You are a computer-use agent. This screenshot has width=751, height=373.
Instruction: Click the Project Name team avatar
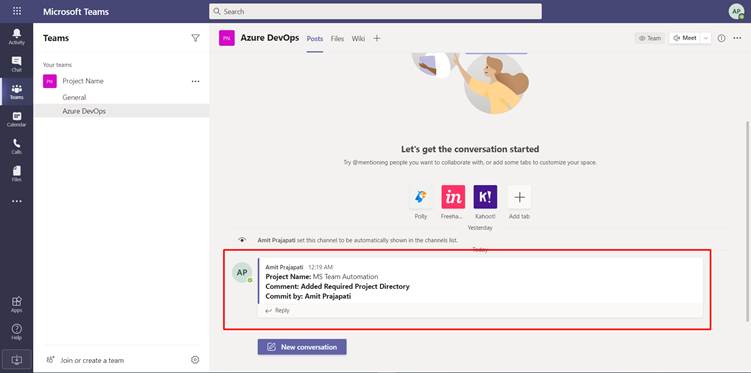coord(50,81)
